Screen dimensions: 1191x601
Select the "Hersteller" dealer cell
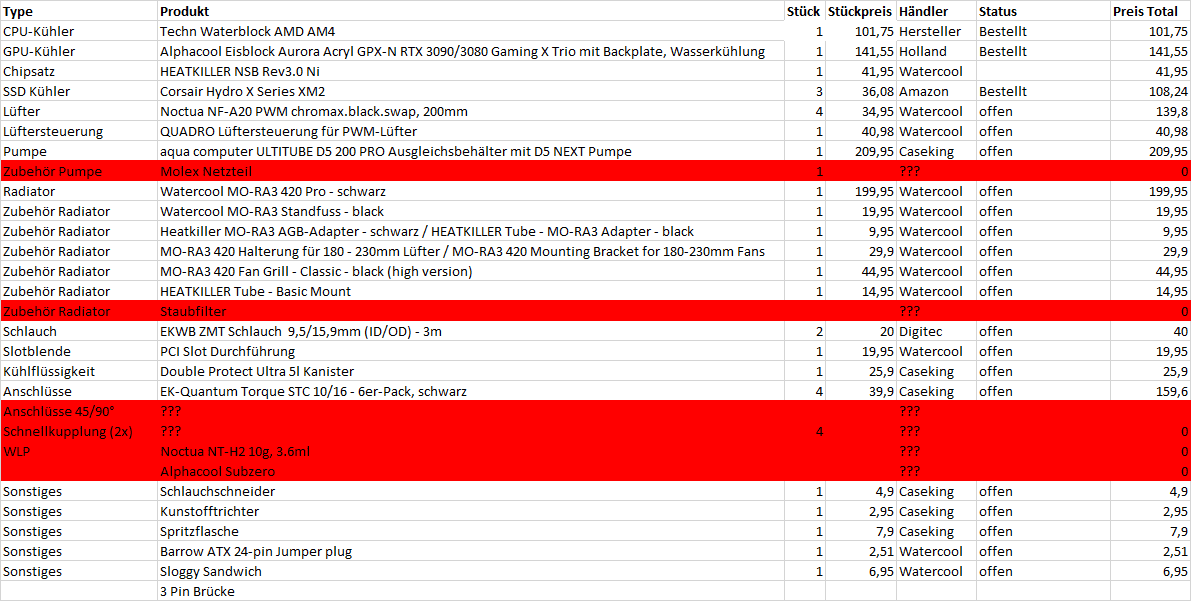[937, 31]
